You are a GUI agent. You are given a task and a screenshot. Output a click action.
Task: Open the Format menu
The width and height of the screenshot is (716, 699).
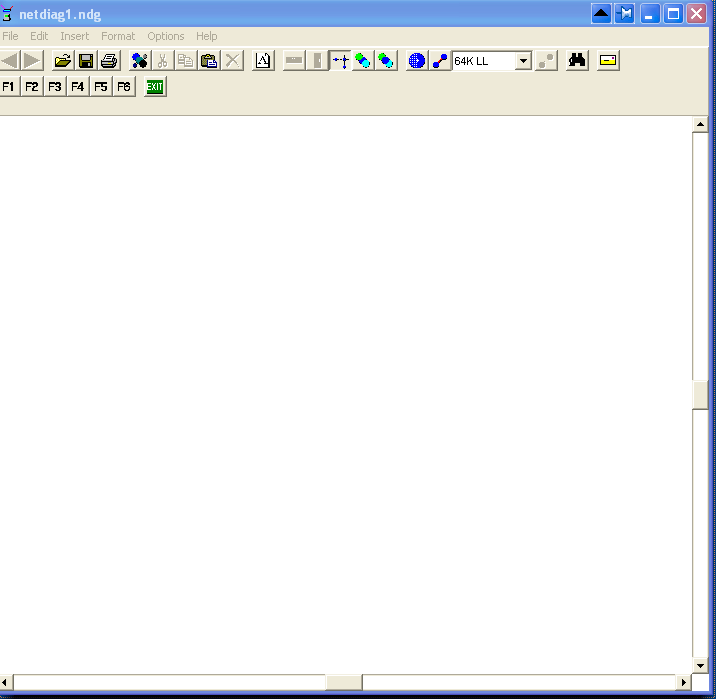118,36
